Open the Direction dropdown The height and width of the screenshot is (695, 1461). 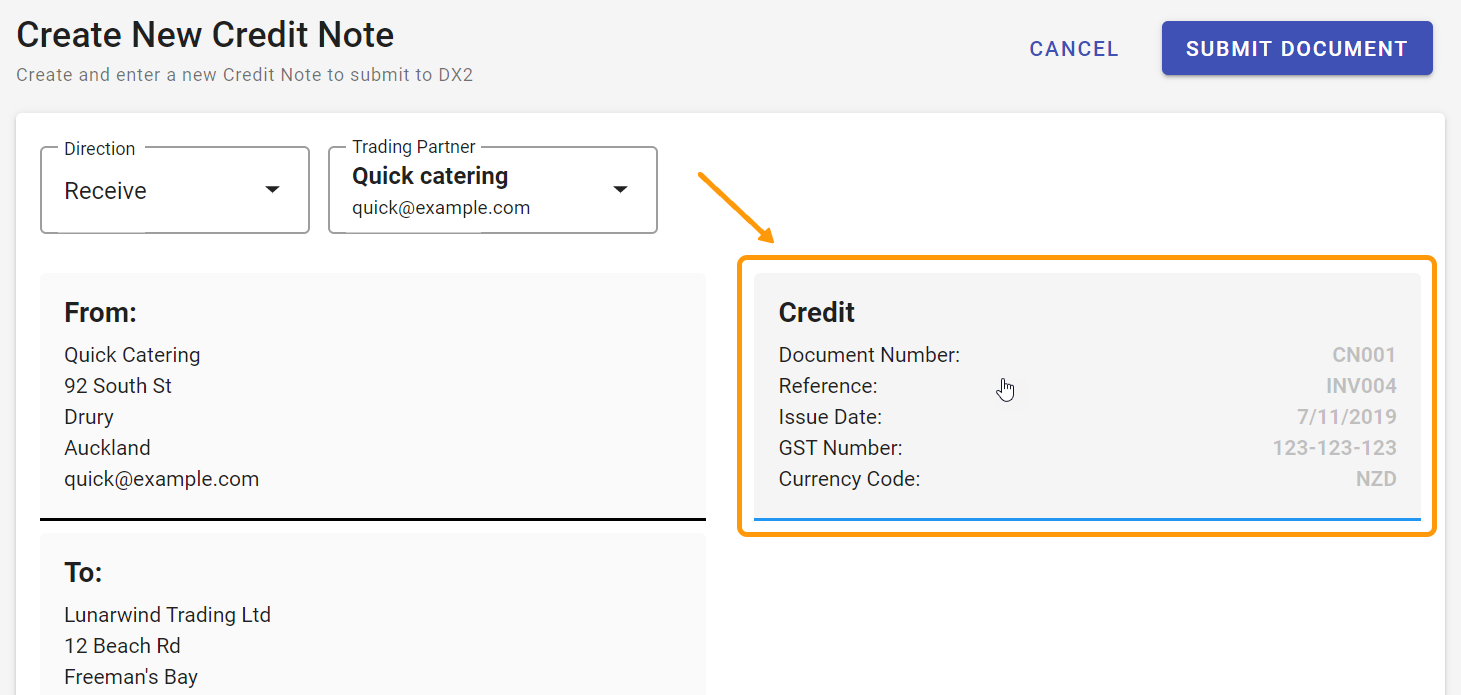click(x=174, y=190)
